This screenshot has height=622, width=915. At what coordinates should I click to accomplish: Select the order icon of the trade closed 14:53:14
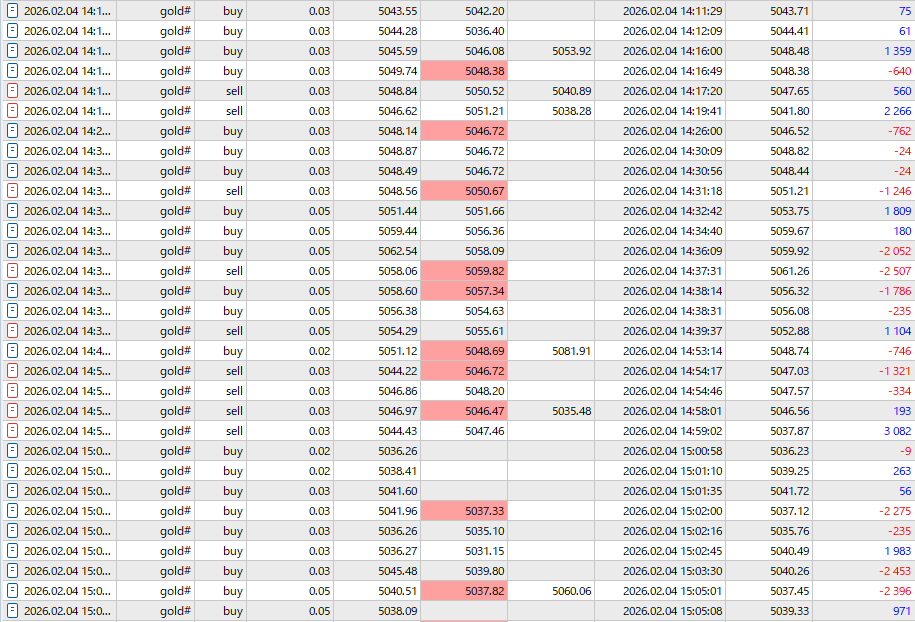pos(12,351)
